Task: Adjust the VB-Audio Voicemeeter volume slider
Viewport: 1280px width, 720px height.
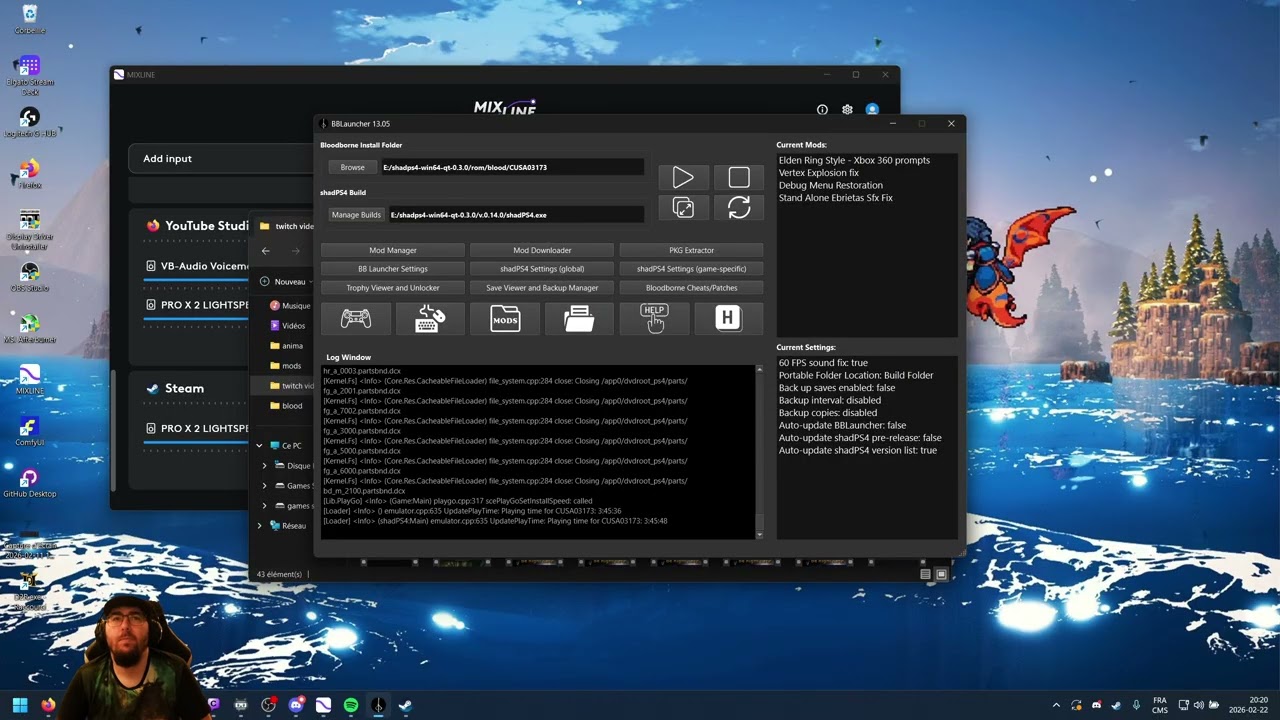Action: [196, 282]
